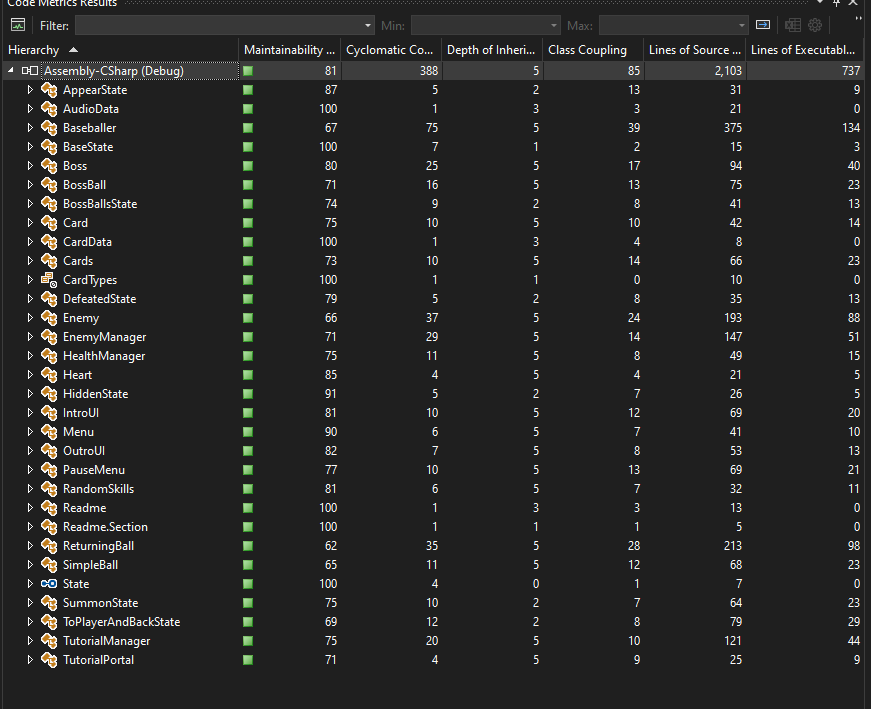
Task: Select the ToPlayerAndBackState row
Action: click(x=433, y=622)
